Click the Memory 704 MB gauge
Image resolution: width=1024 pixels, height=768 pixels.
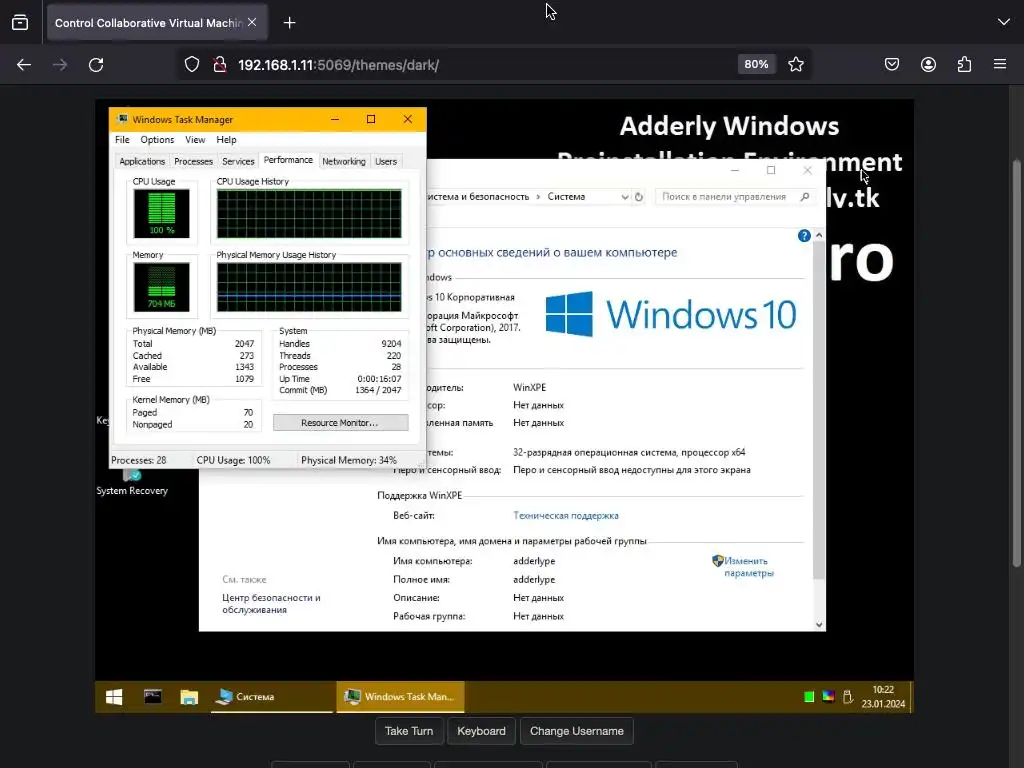coord(161,287)
